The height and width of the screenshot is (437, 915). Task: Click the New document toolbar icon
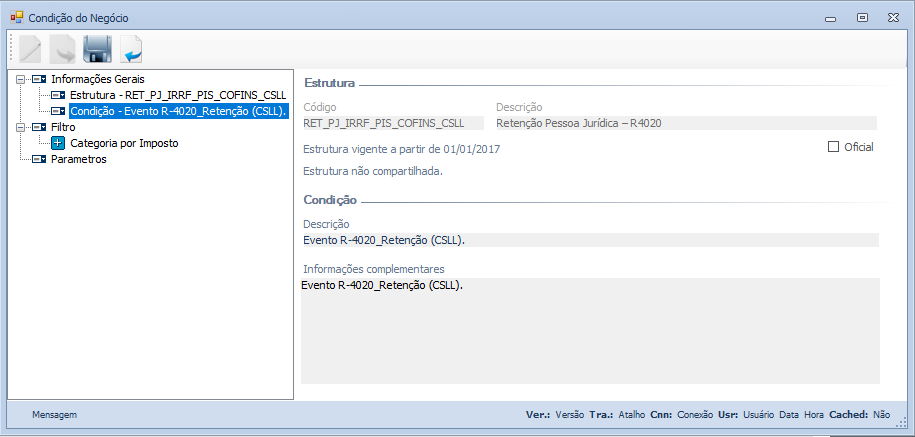[30, 49]
